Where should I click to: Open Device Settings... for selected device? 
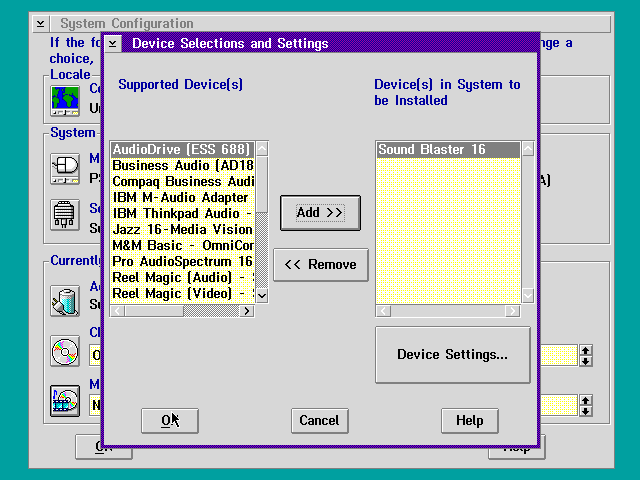pos(453,354)
